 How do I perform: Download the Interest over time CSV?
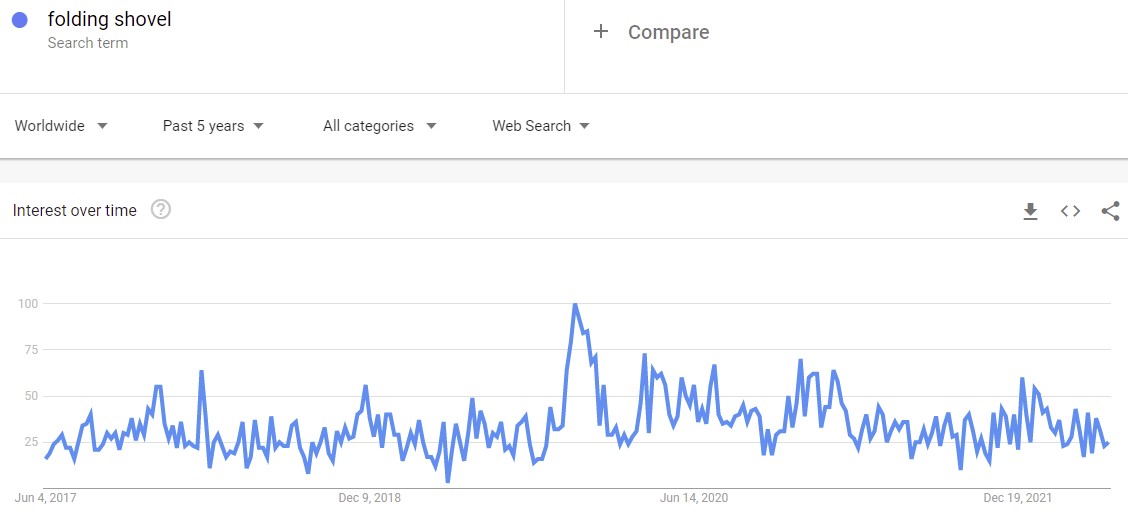click(x=1030, y=211)
